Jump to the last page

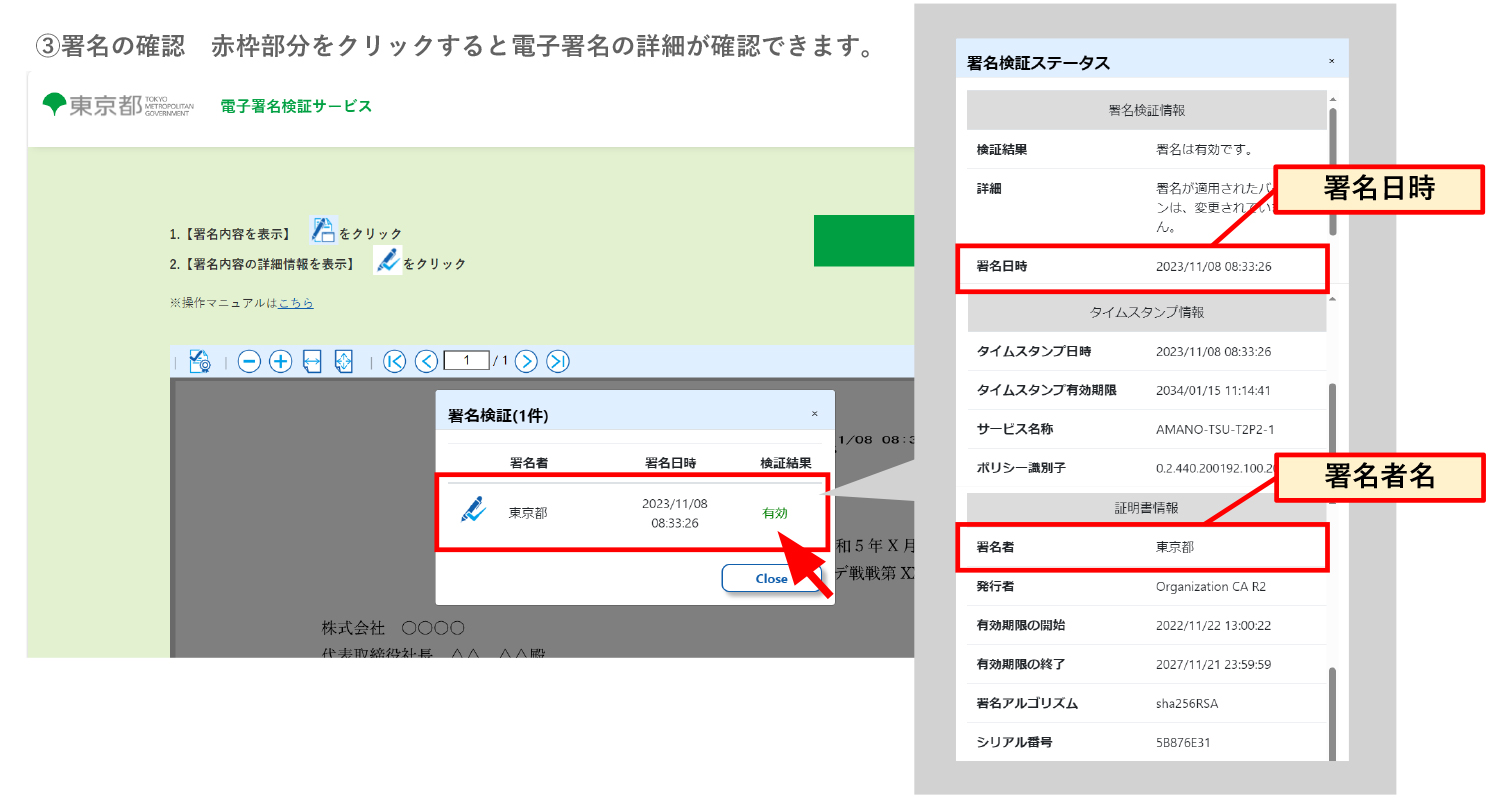coord(558,362)
